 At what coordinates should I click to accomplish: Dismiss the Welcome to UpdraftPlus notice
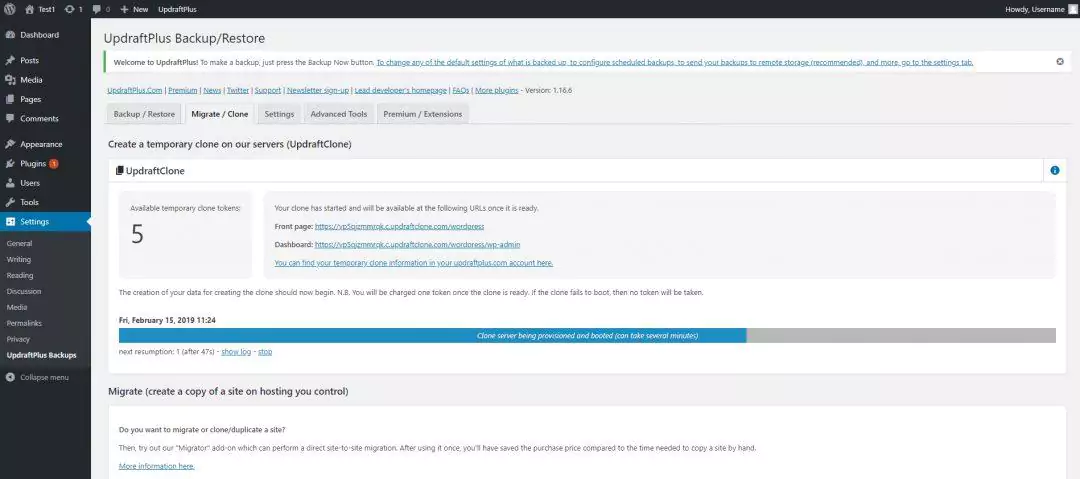coord(1060,61)
